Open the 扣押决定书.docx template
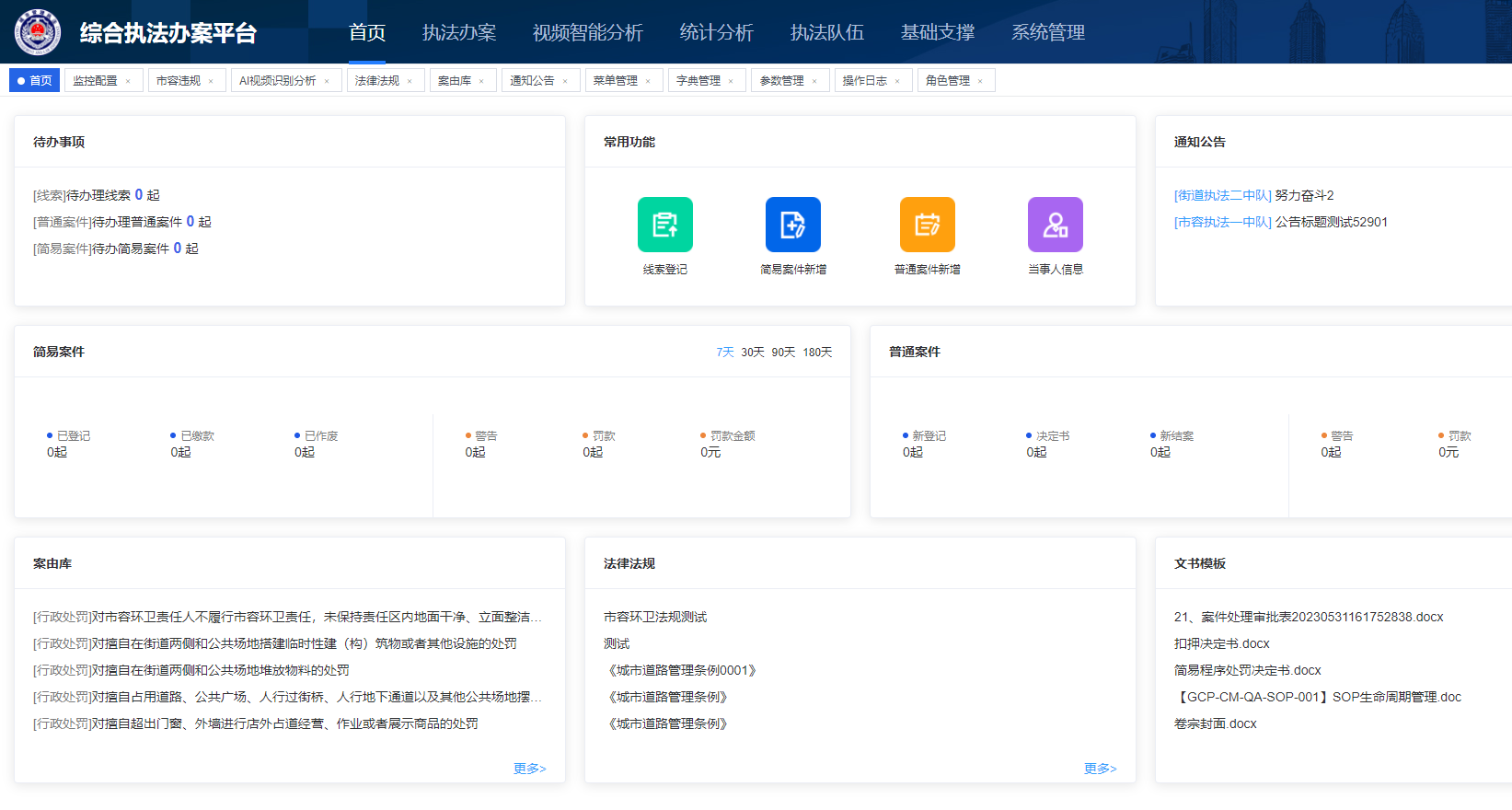Viewport: 1512px width, 810px height. pos(1222,643)
